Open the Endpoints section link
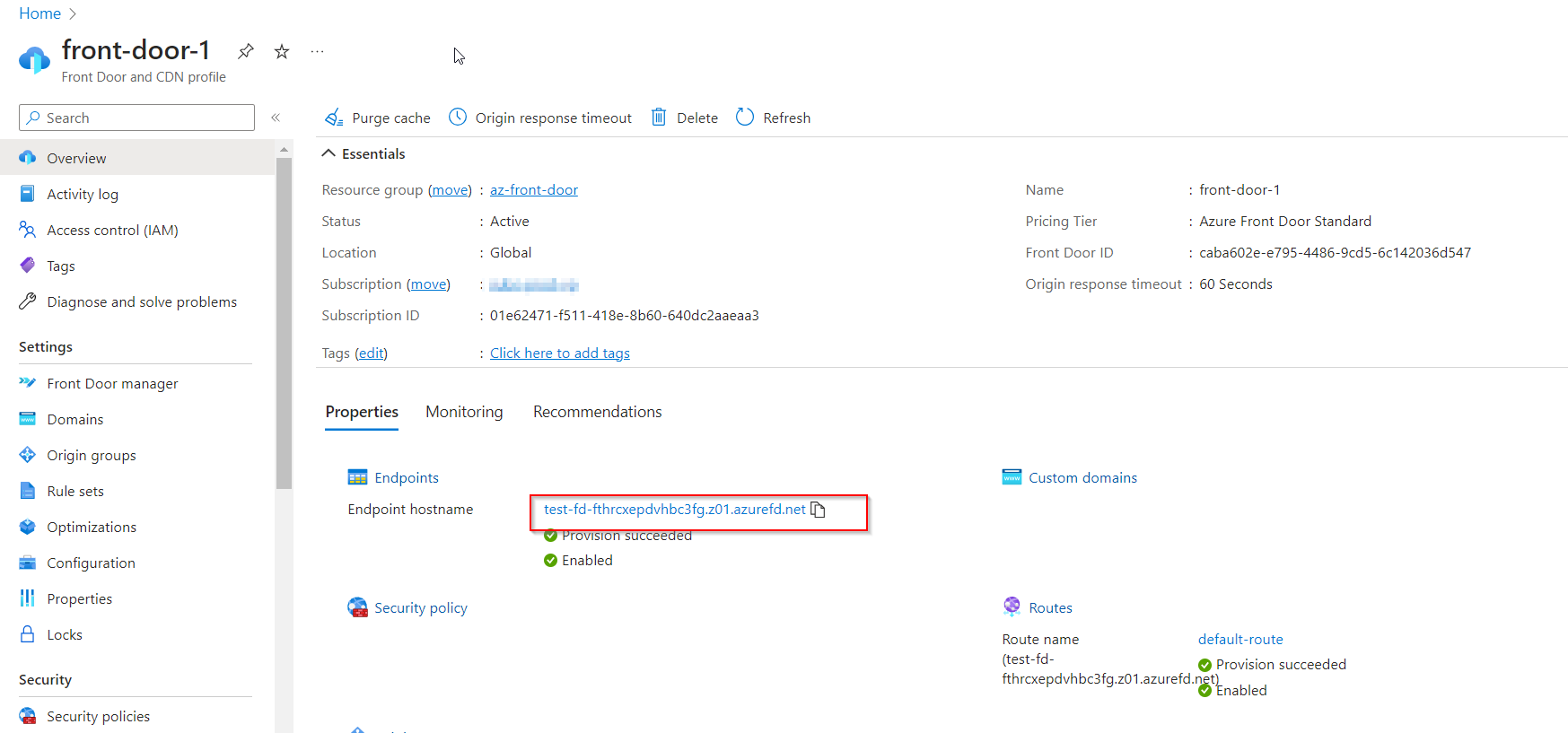 pyautogui.click(x=407, y=478)
